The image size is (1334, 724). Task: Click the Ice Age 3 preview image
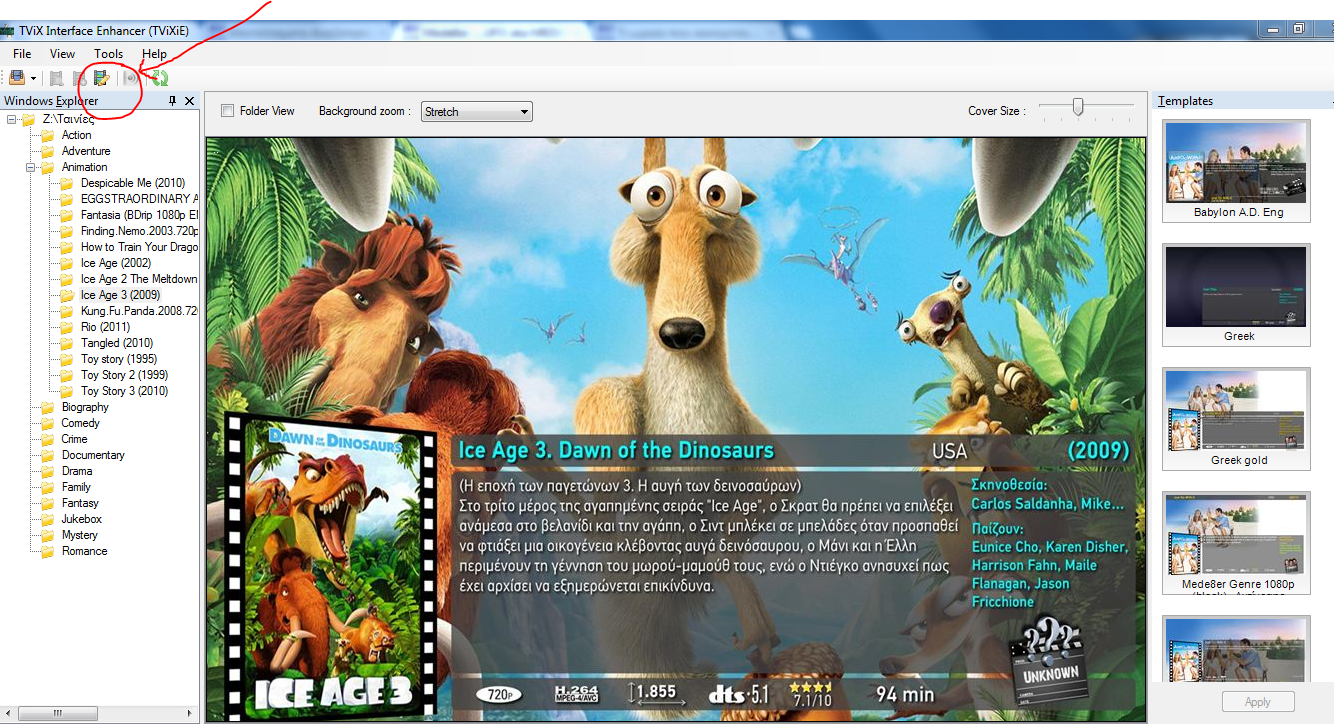point(676,429)
